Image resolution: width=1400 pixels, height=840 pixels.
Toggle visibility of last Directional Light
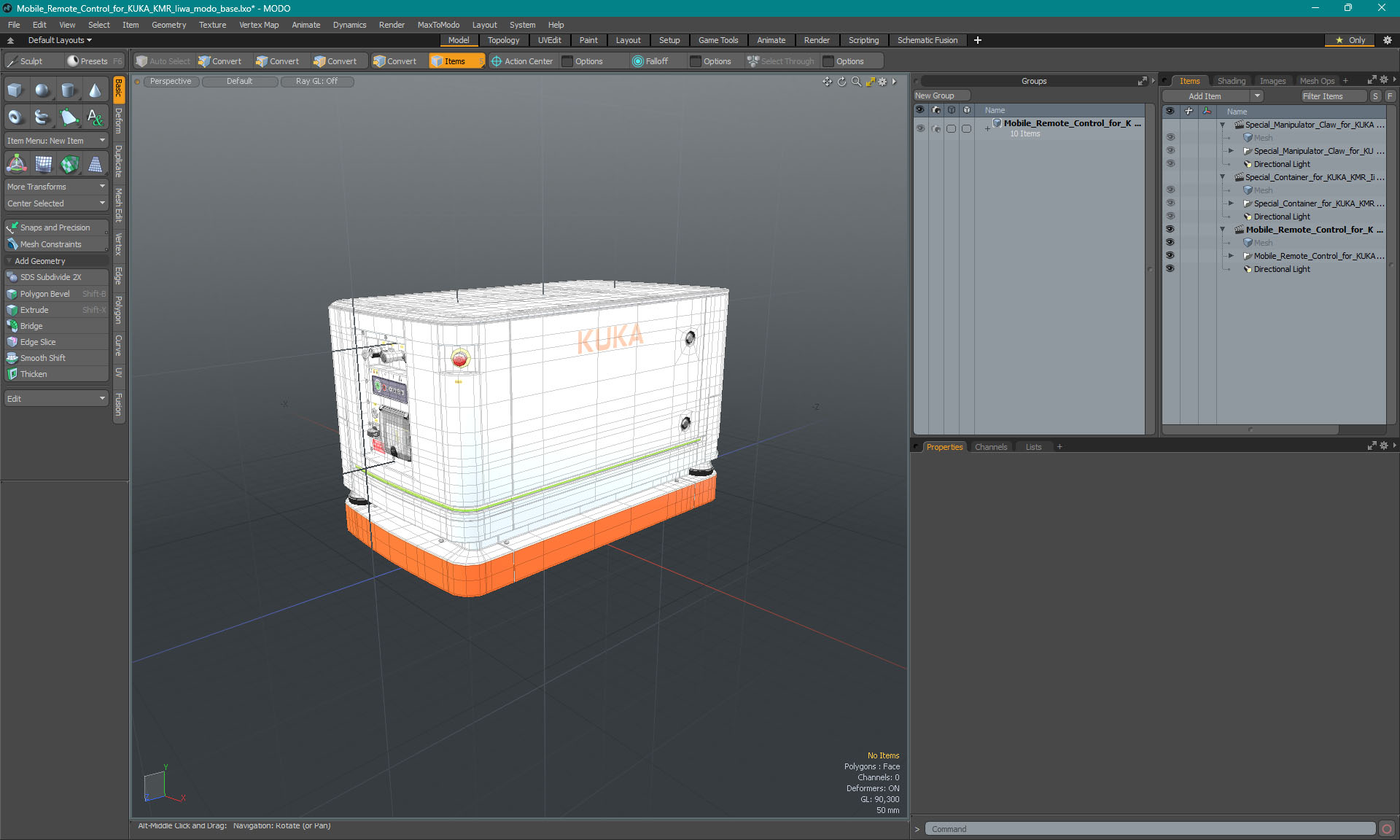click(1170, 269)
